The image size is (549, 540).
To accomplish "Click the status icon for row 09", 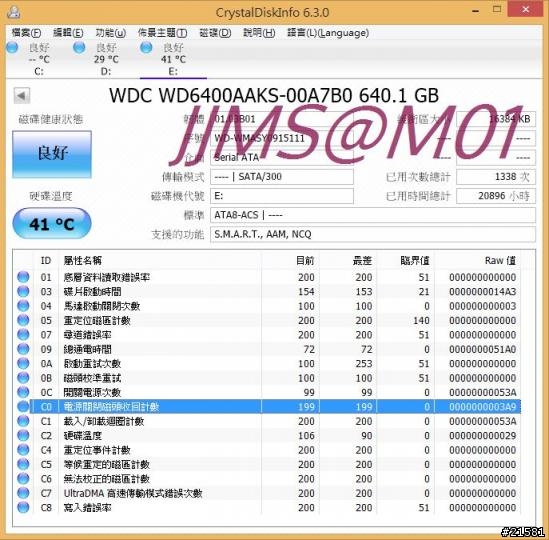I will coord(23,349).
